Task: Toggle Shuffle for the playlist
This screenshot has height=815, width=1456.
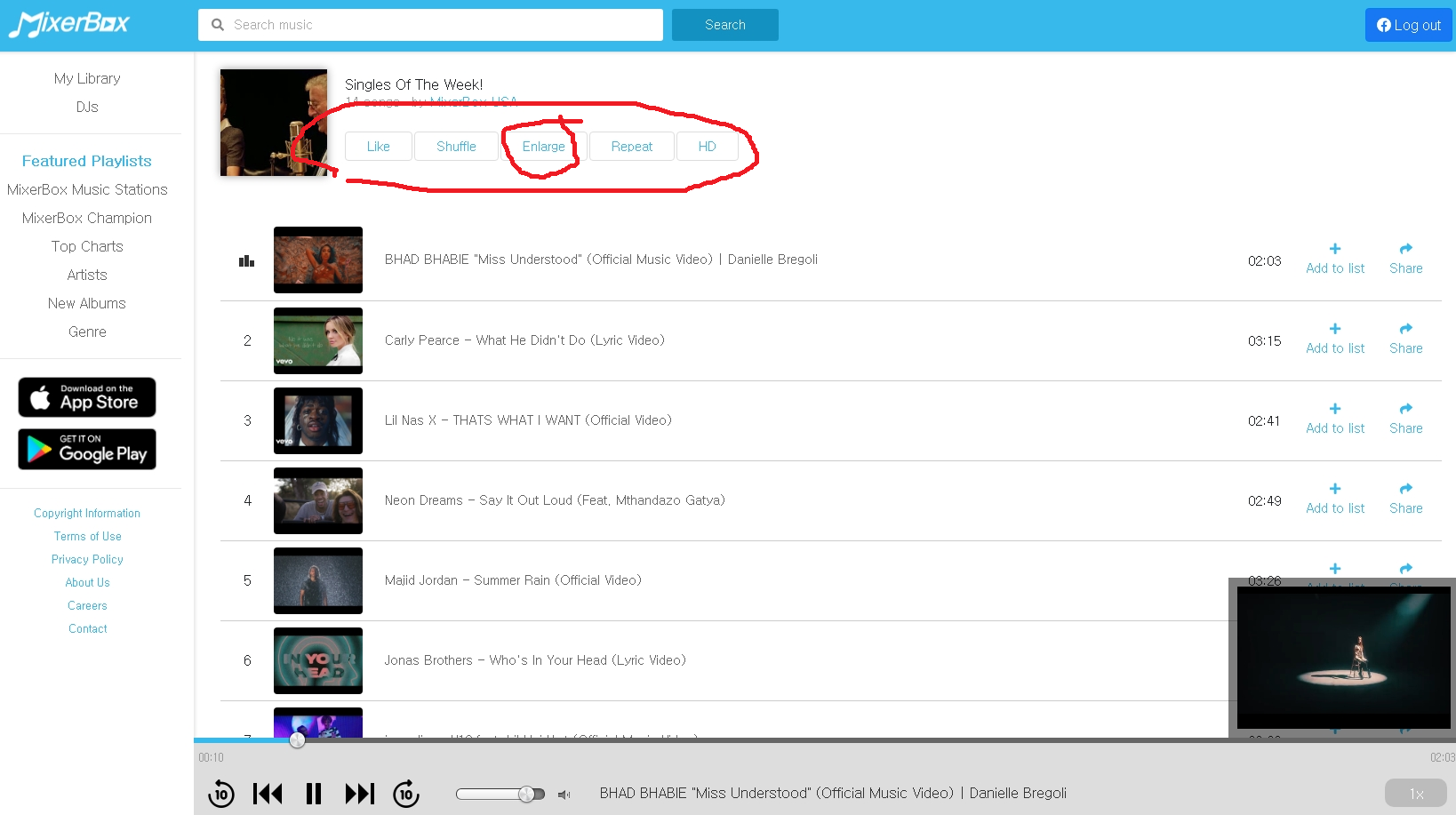Action: (x=456, y=147)
